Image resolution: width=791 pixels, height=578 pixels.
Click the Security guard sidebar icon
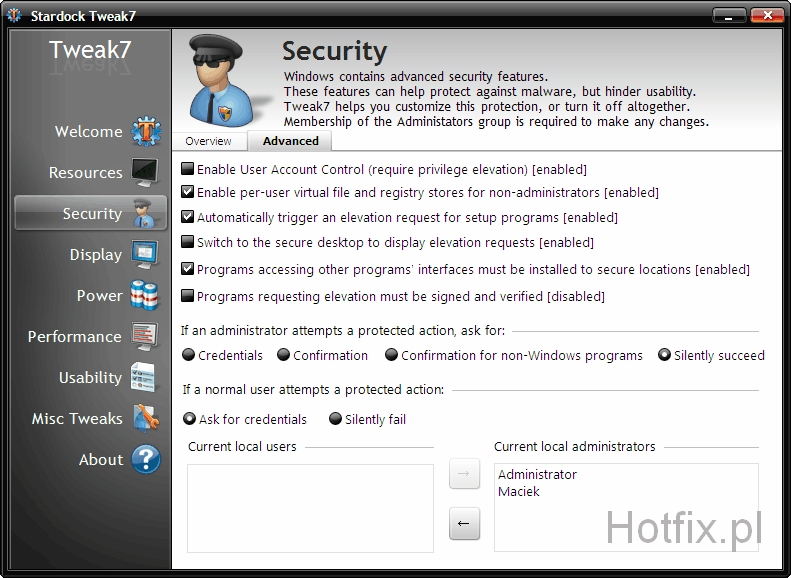pos(145,213)
